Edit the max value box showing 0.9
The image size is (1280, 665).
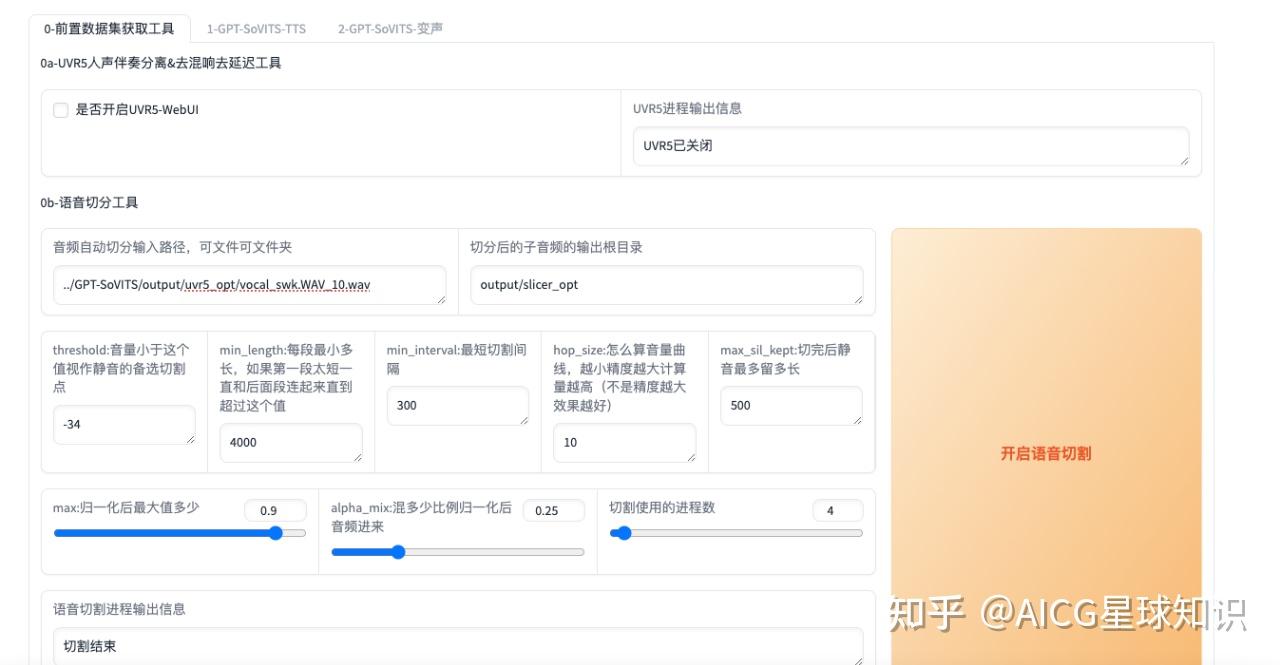276,510
